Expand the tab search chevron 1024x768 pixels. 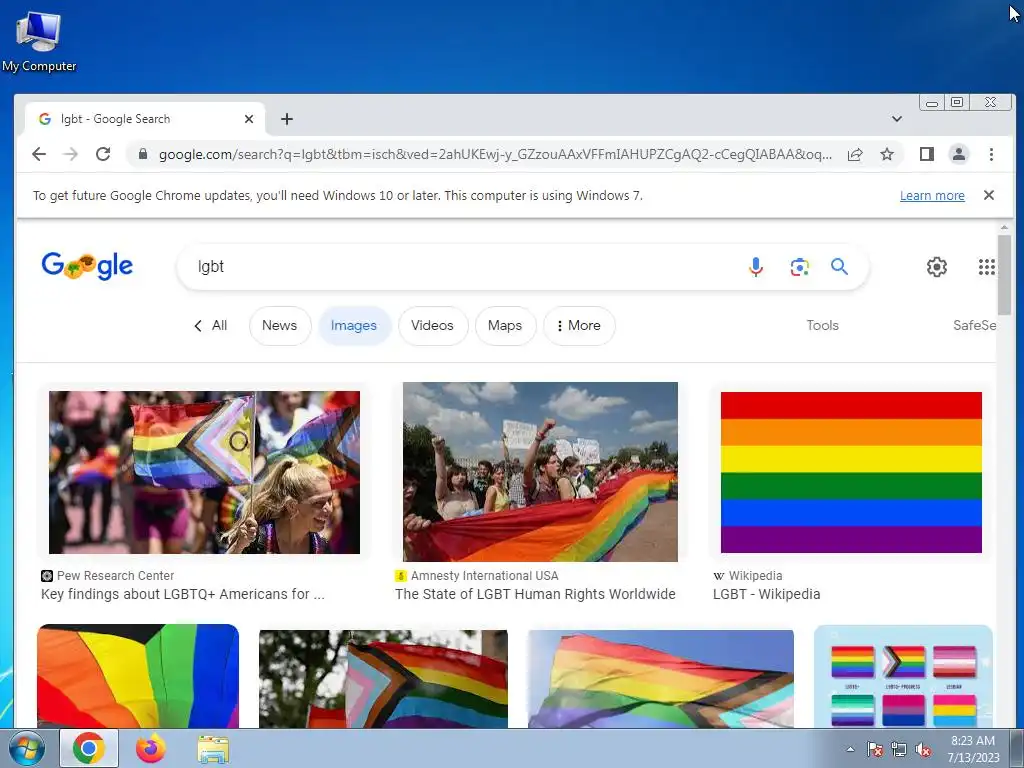click(x=897, y=119)
